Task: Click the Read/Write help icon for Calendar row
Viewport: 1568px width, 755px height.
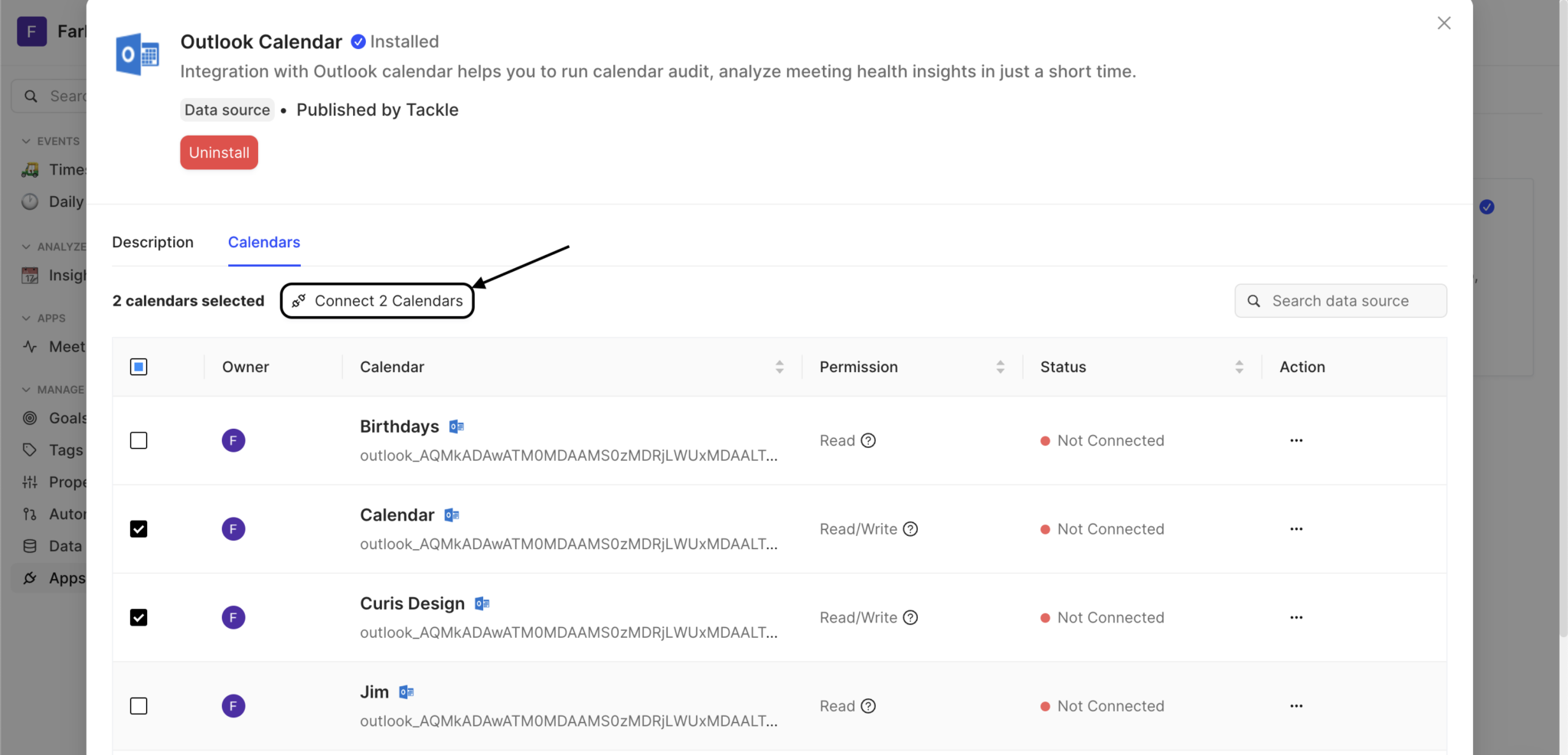Action: pos(910,529)
